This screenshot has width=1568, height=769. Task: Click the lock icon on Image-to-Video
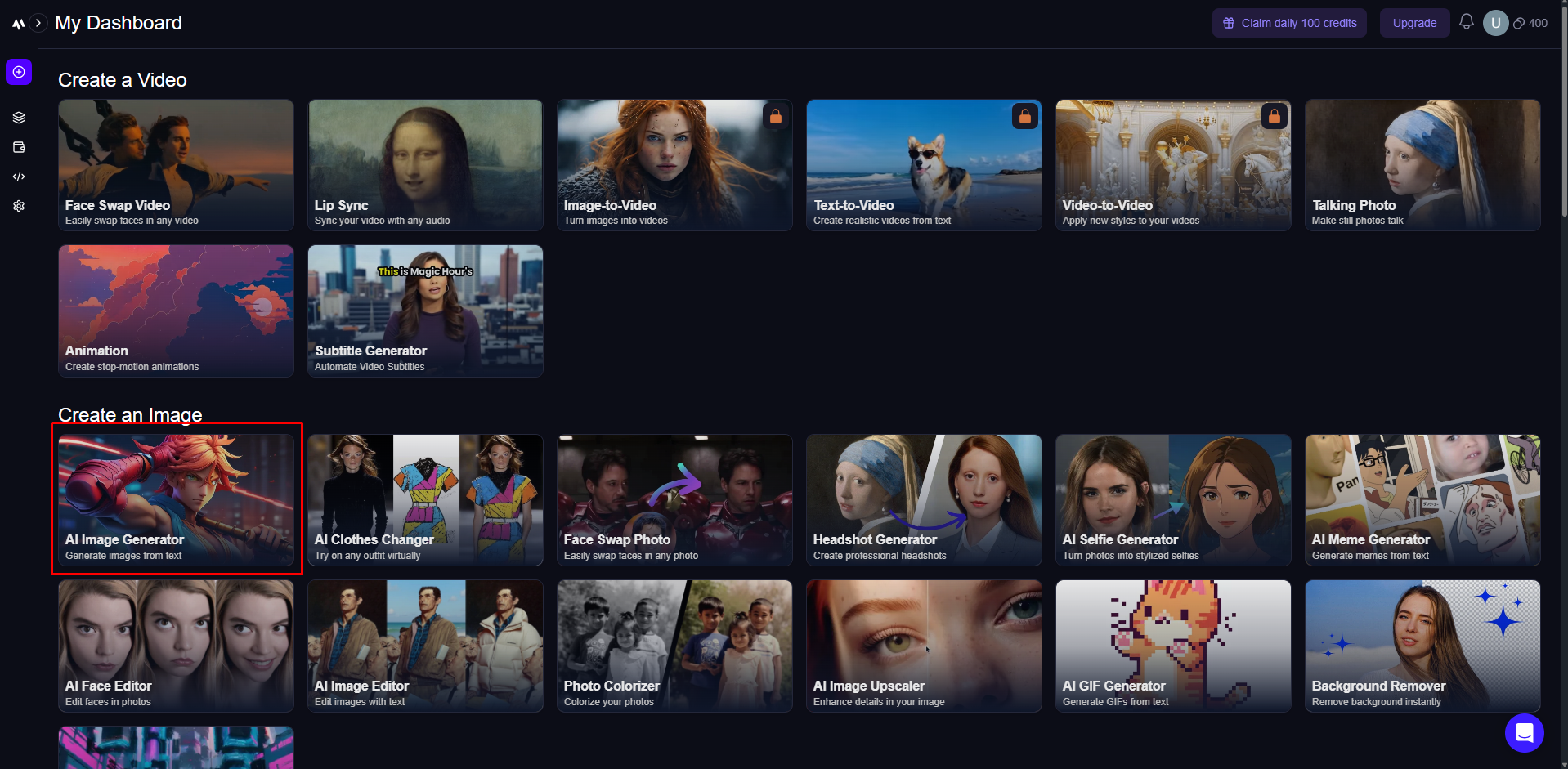(x=775, y=116)
